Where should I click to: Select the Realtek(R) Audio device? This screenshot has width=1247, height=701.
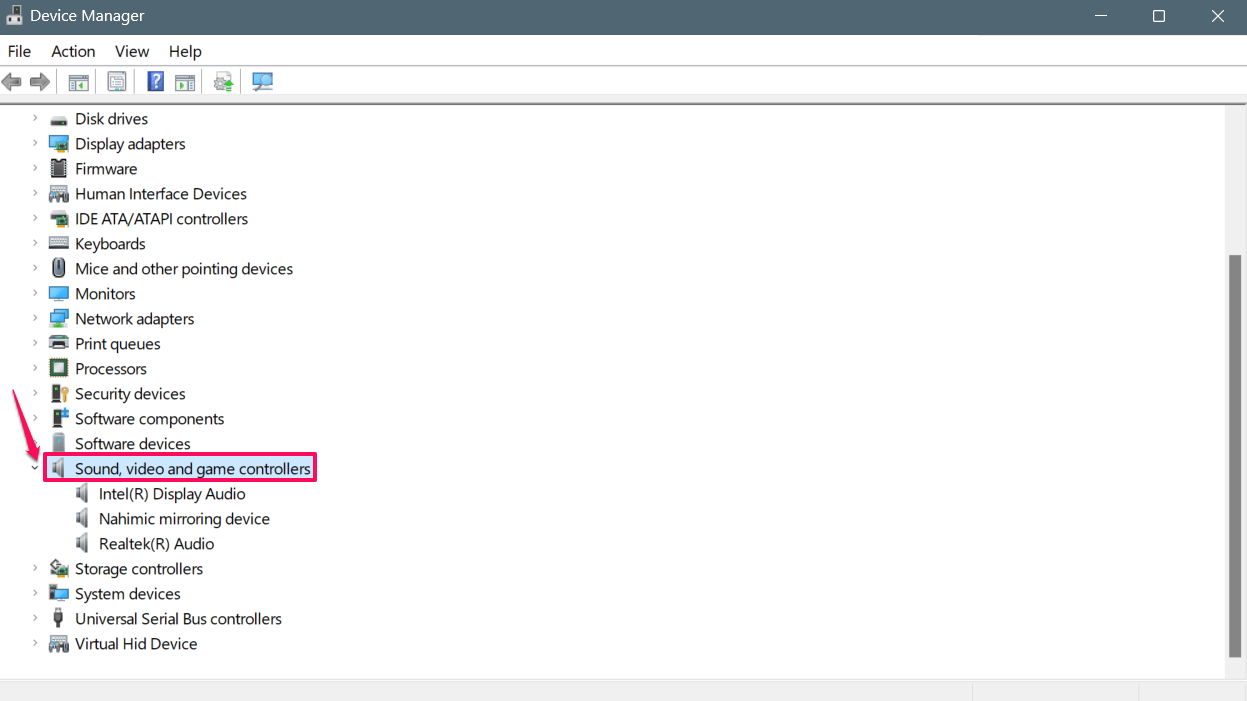tap(156, 544)
